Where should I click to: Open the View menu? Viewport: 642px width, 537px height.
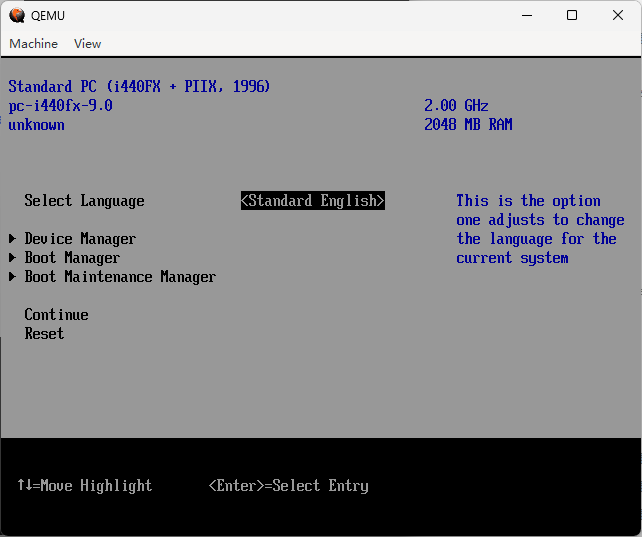(88, 44)
